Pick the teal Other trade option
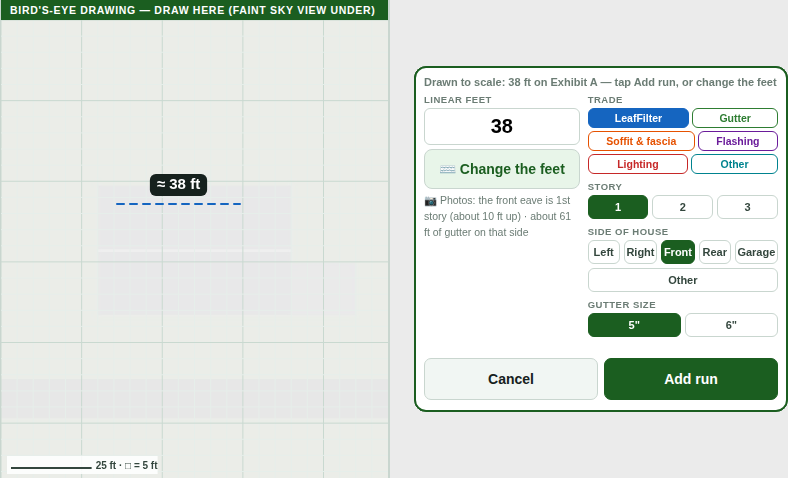This screenshot has height=478, width=788. (x=734, y=164)
